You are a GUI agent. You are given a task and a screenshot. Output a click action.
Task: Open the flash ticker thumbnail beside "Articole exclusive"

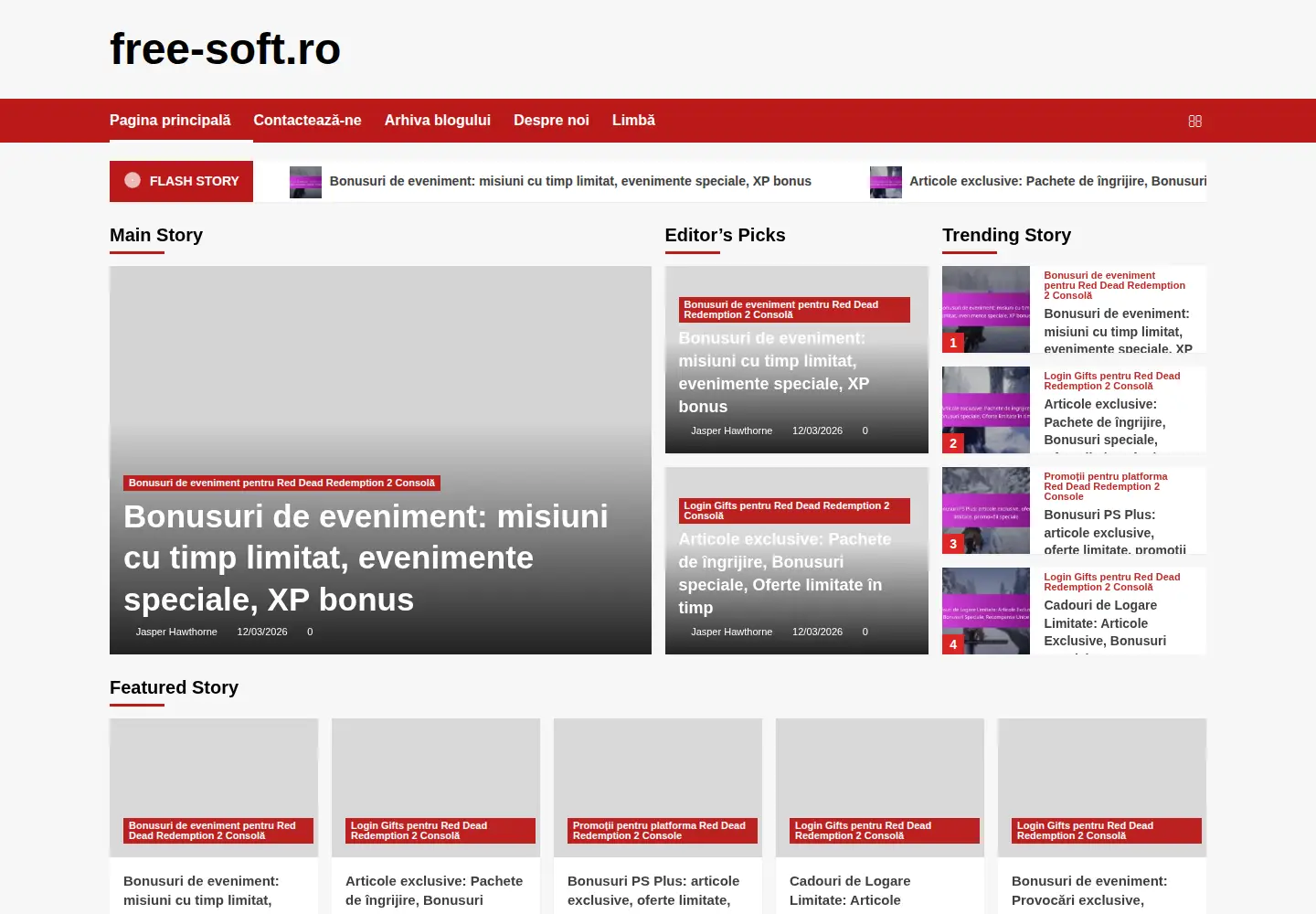point(886,182)
